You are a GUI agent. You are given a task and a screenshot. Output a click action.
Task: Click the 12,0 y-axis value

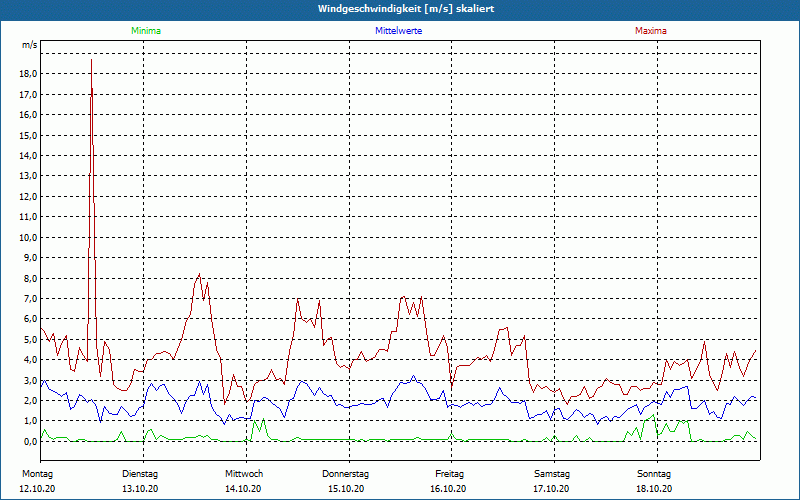[28, 196]
